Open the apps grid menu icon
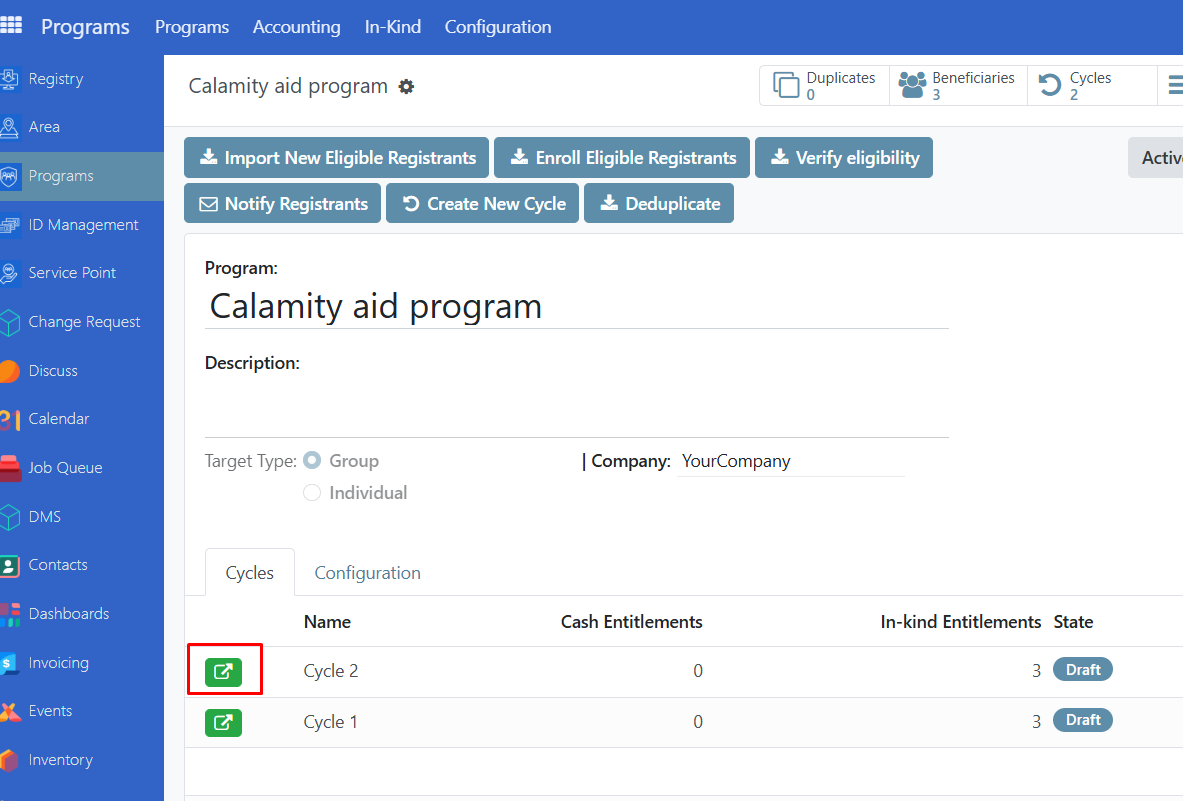Image resolution: width=1183 pixels, height=801 pixels. 11,26
